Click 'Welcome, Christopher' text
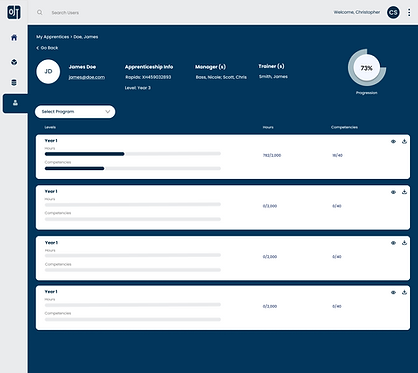Image resolution: width=418 pixels, height=373 pixels. coord(357,12)
